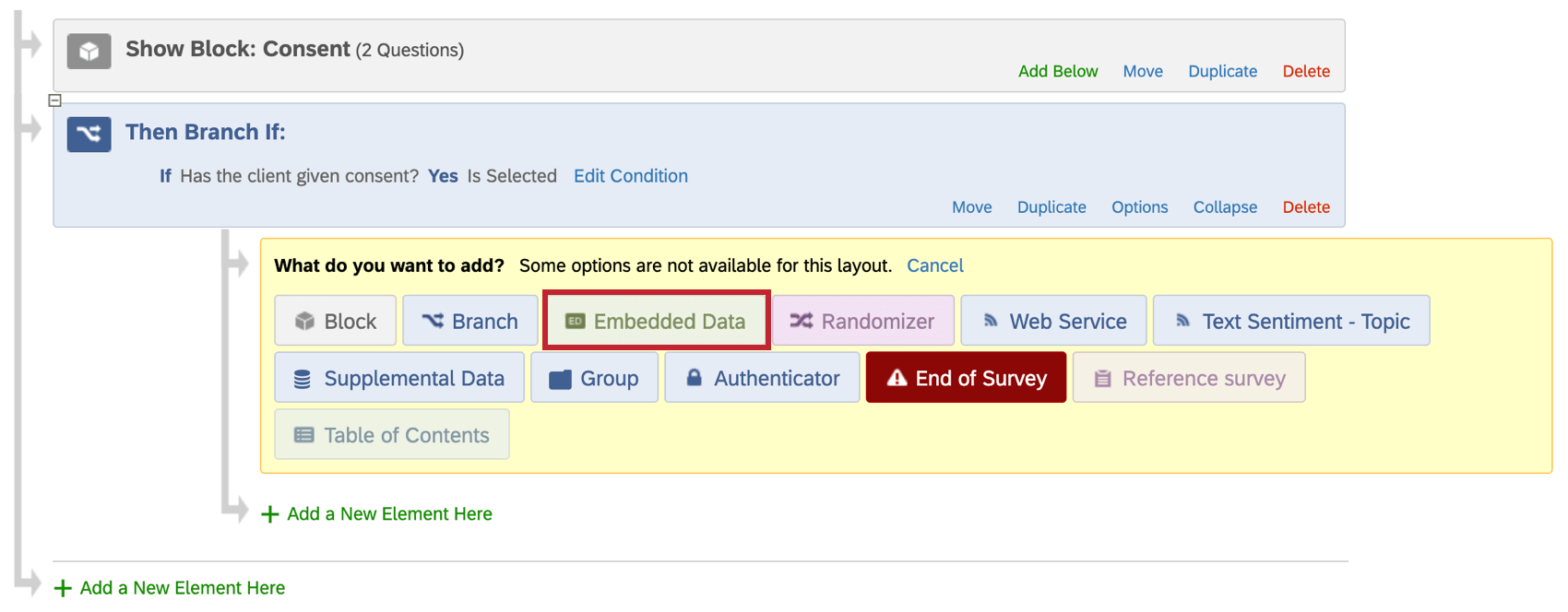1568x612 pixels.
Task: Cancel adding a new element
Action: point(934,265)
